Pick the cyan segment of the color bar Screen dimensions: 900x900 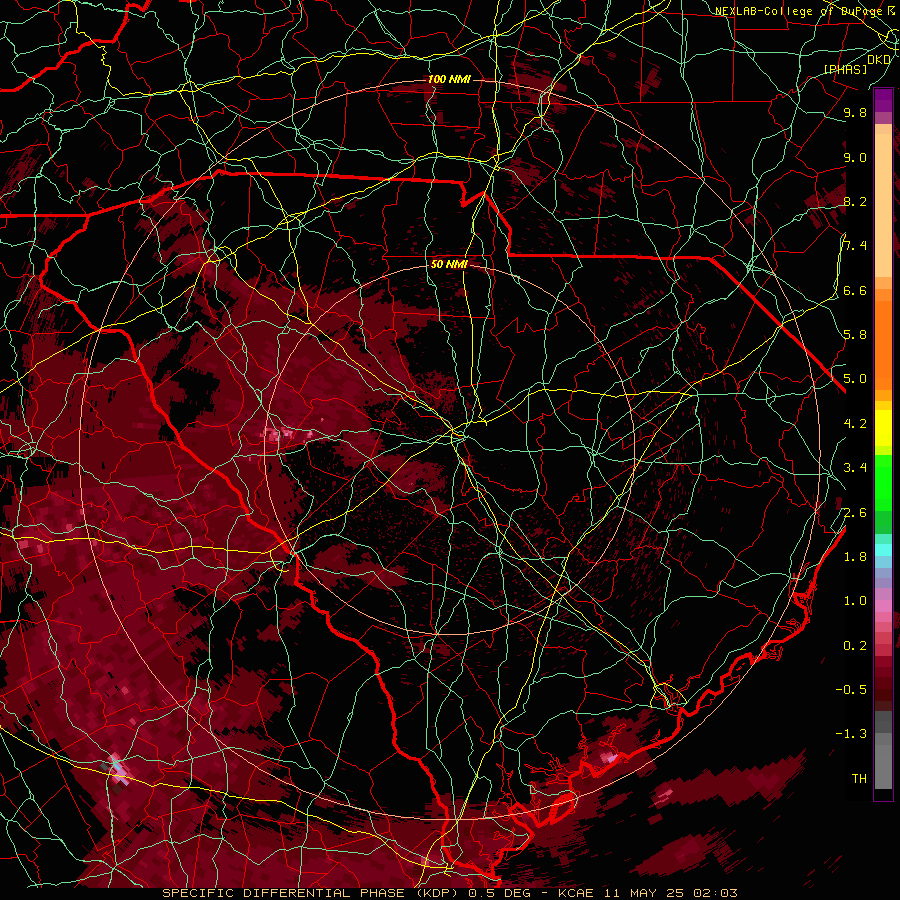(x=883, y=550)
